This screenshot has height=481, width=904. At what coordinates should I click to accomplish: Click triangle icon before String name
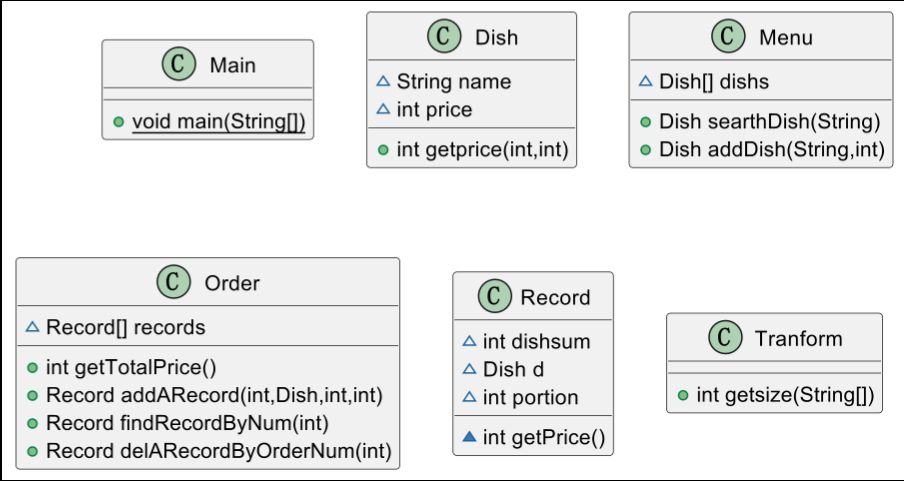pyautogui.click(x=382, y=81)
